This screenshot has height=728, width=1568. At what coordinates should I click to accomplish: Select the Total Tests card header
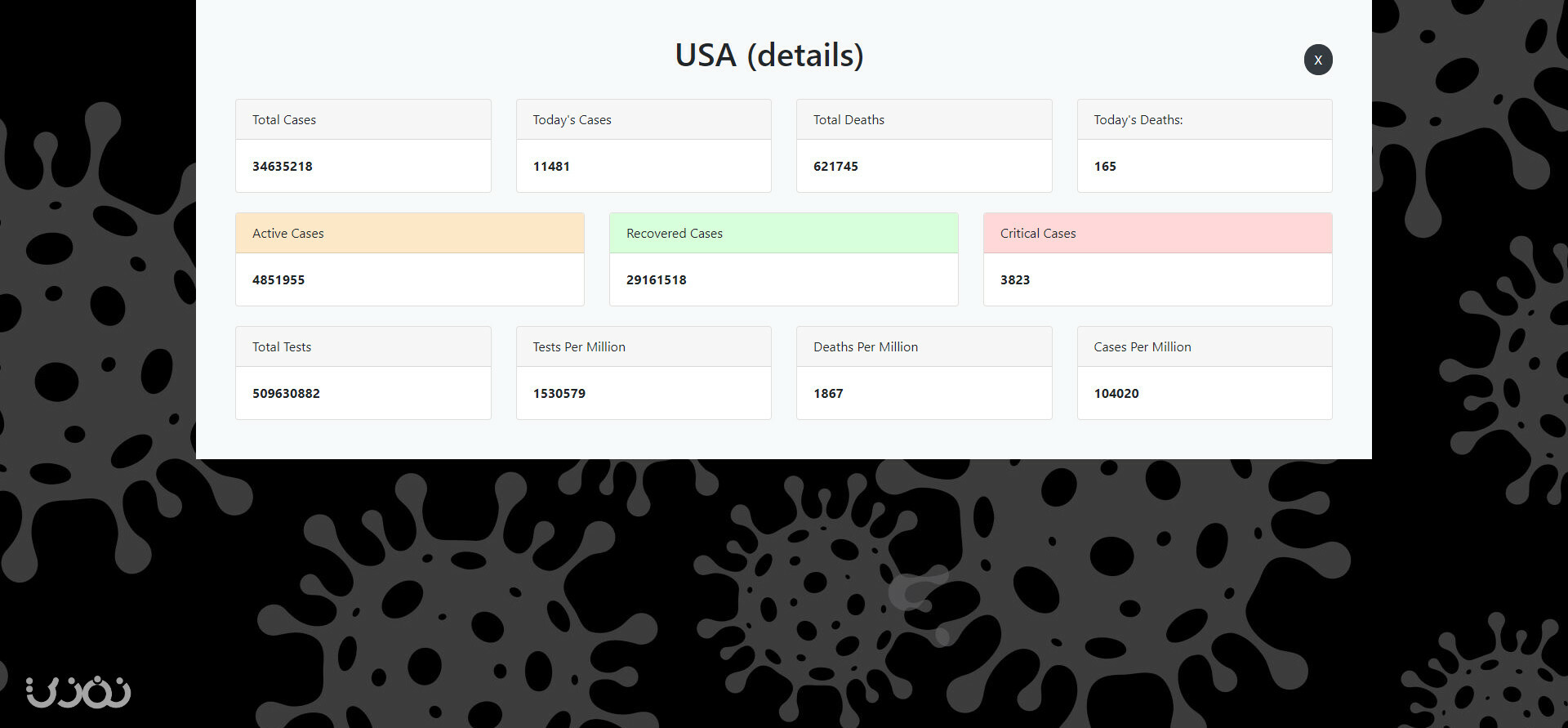coord(363,346)
